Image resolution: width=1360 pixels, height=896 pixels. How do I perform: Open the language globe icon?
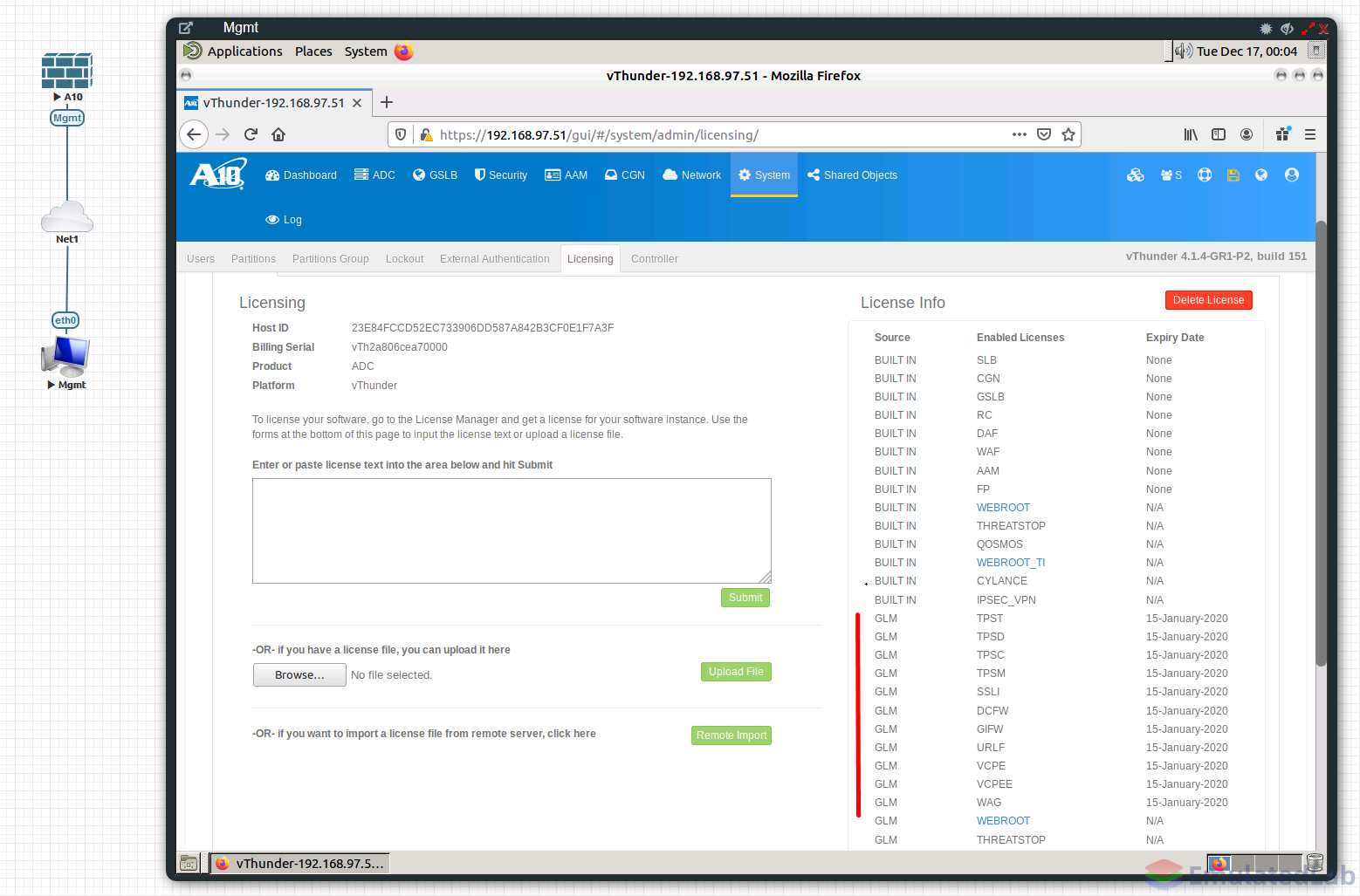click(x=1261, y=175)
